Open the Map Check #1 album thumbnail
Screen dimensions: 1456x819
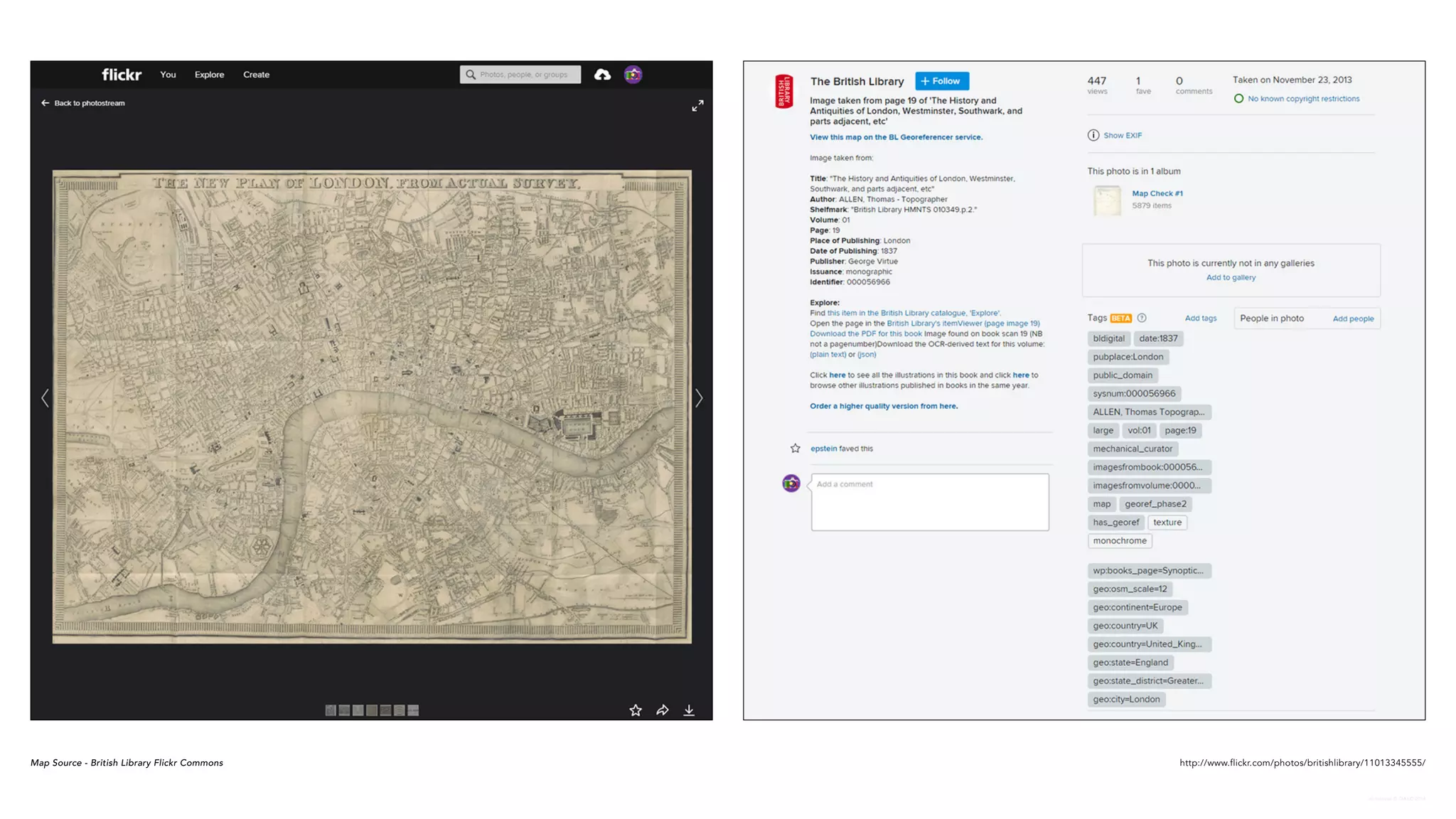[x=1106, y=200]
